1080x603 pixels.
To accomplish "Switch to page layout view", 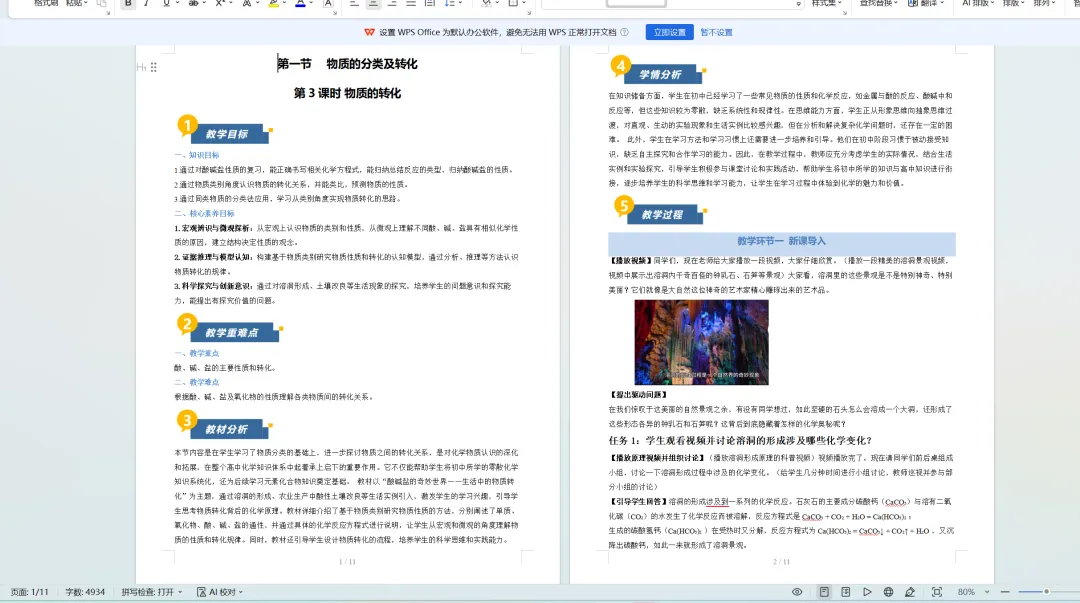I will pos(824,592).
